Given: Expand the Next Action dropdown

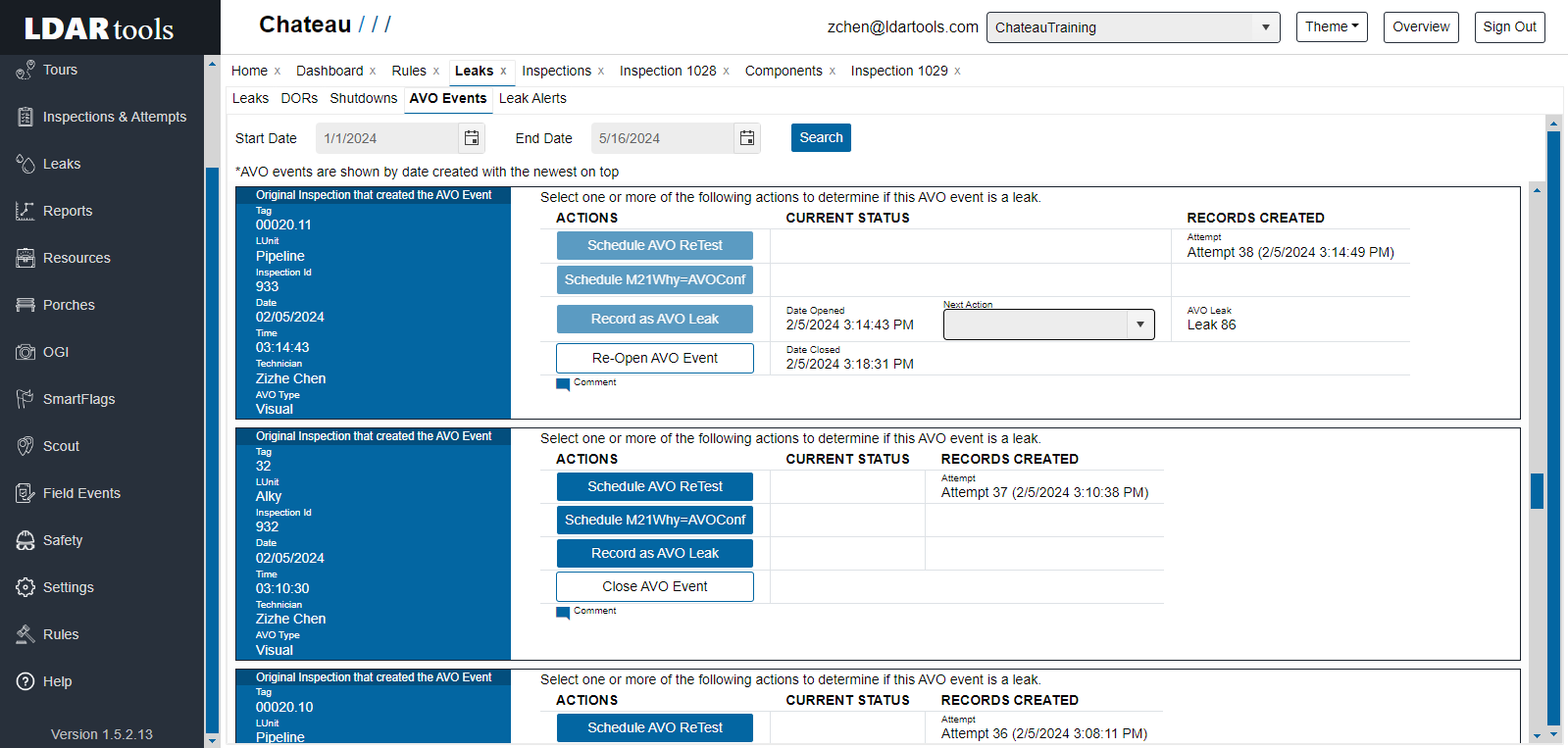Looking at the screenshot, I should [1139, 324].
